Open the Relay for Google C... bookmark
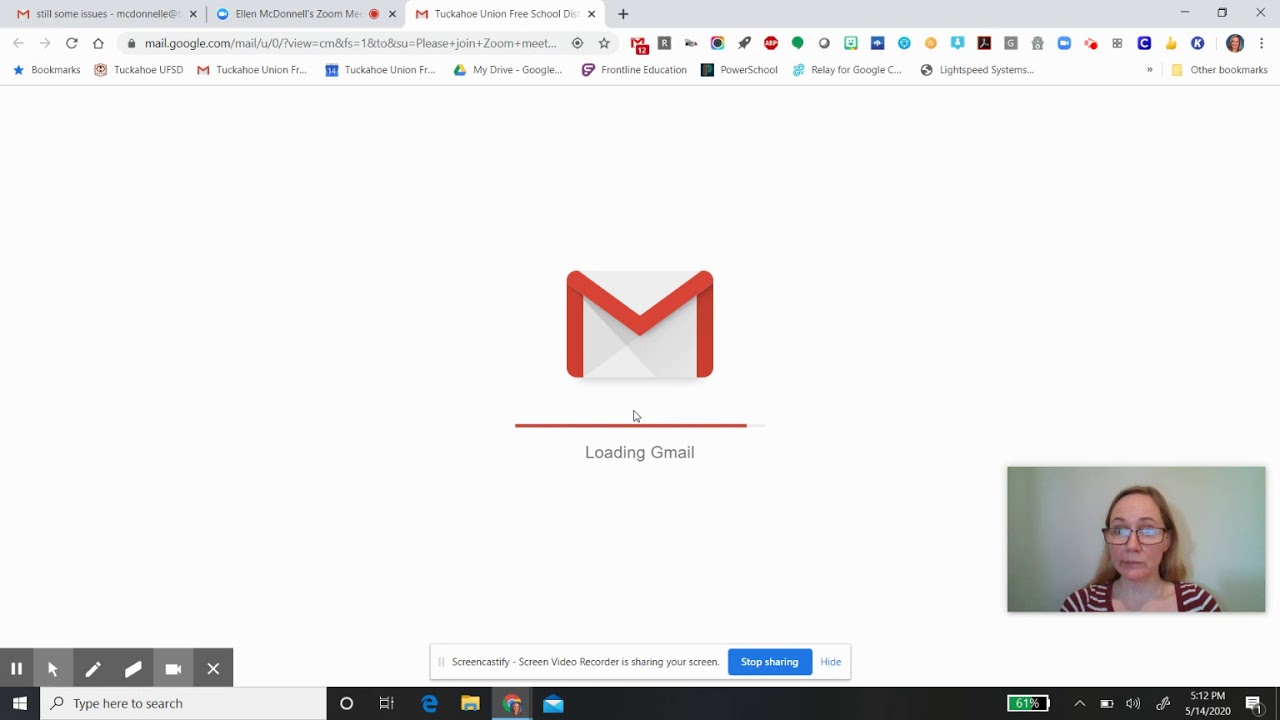Image resolution: width=1280 pixels, height=720 pixels. [847, 70]
